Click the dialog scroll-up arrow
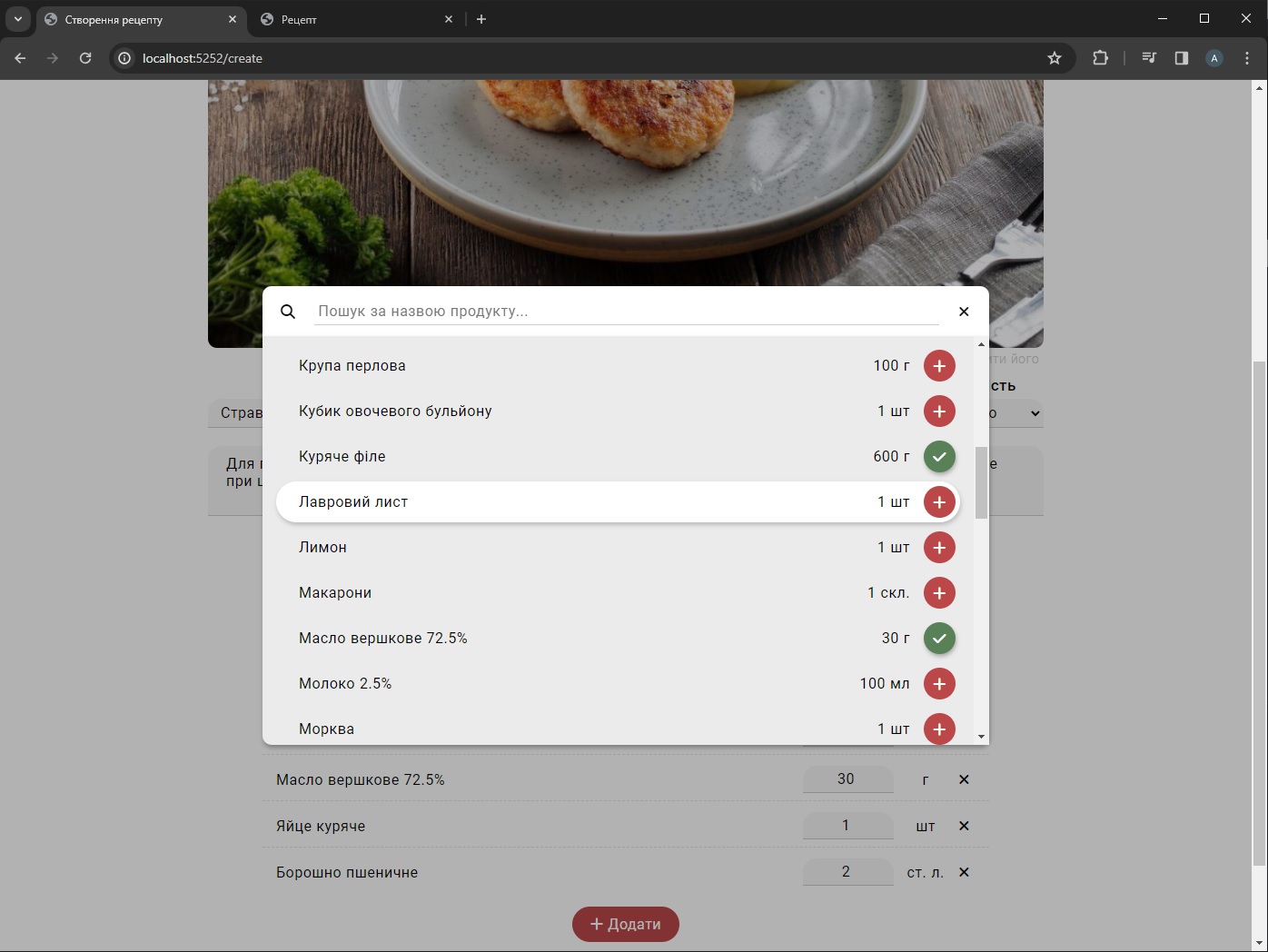Image resolution: width=1268 pixels, height=952 pixels. (981, 344)
